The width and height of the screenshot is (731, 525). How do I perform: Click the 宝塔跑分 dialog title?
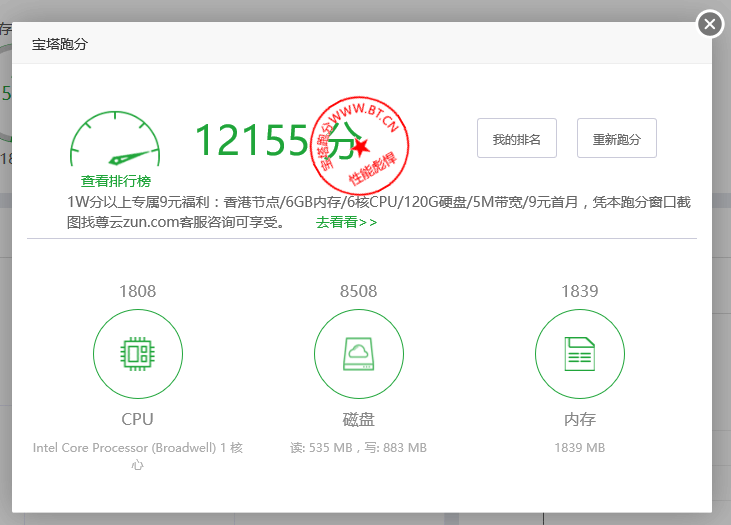[60, 44]
